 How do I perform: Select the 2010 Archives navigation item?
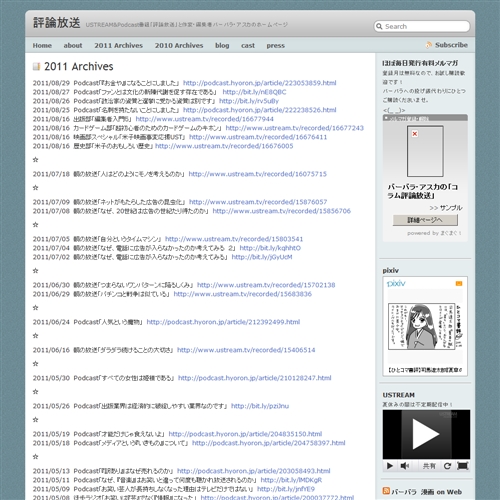pyautogui.click(x=179, y=45)
